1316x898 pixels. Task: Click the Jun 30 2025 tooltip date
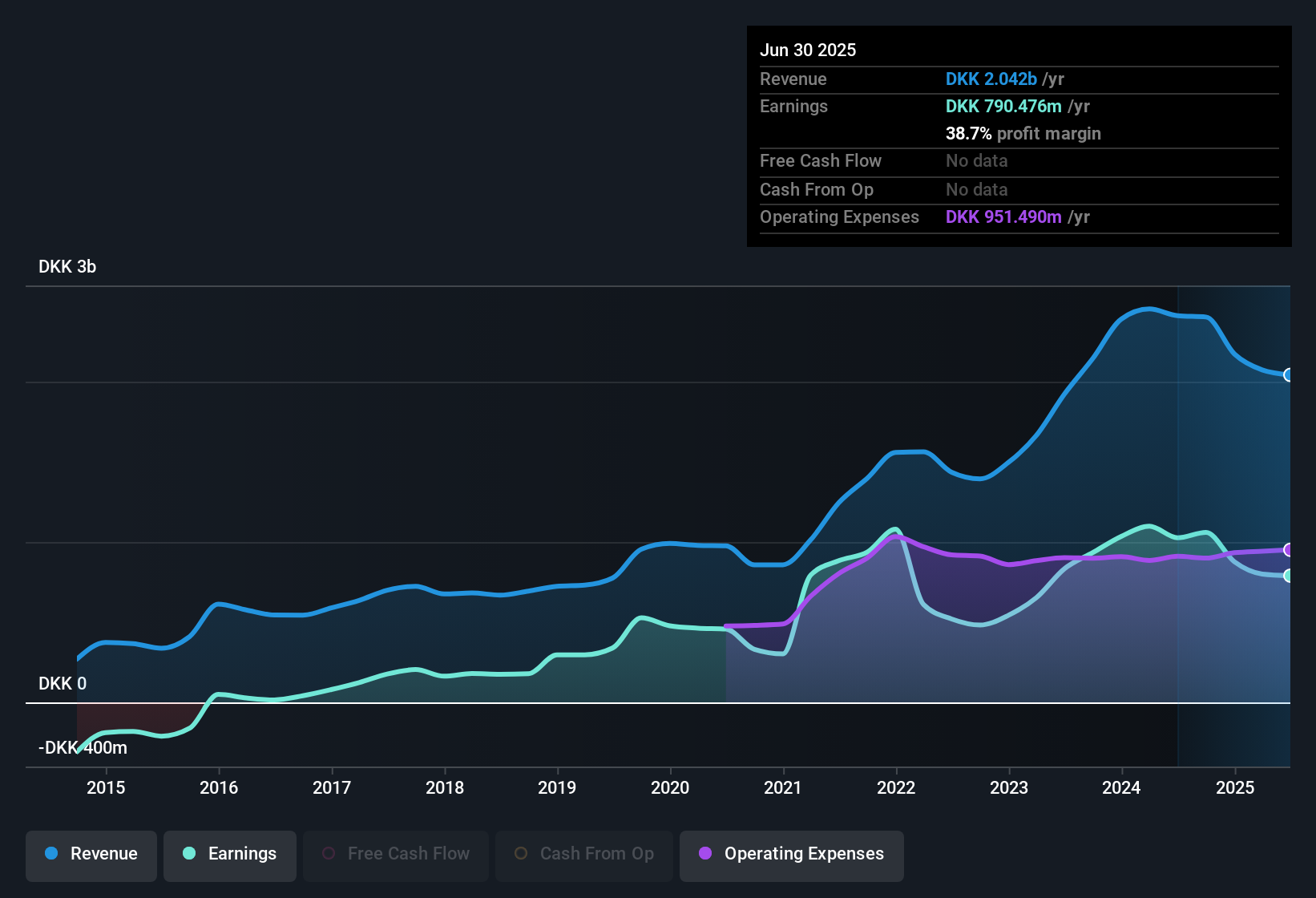tap(808, 50)
